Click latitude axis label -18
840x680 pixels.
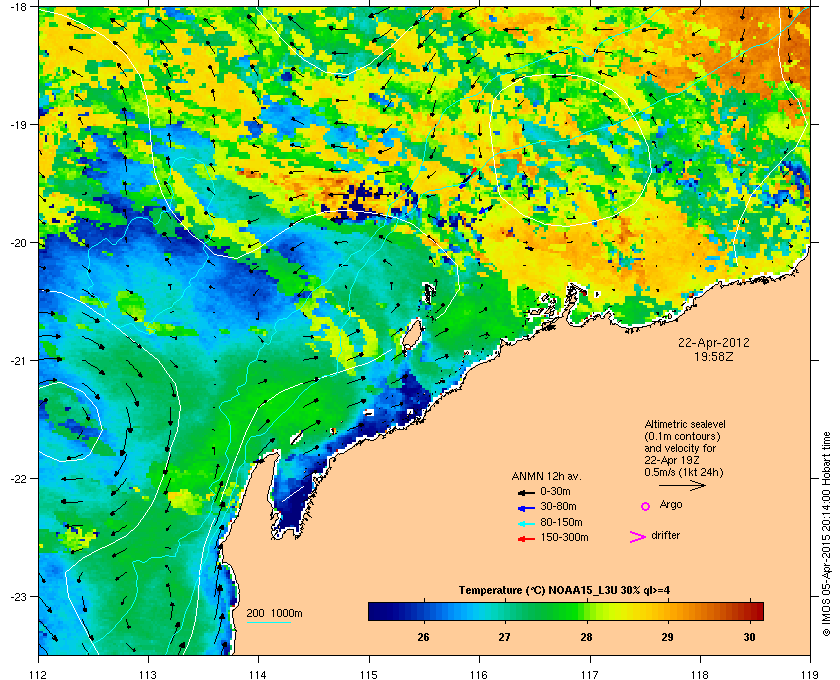point(18,7)
